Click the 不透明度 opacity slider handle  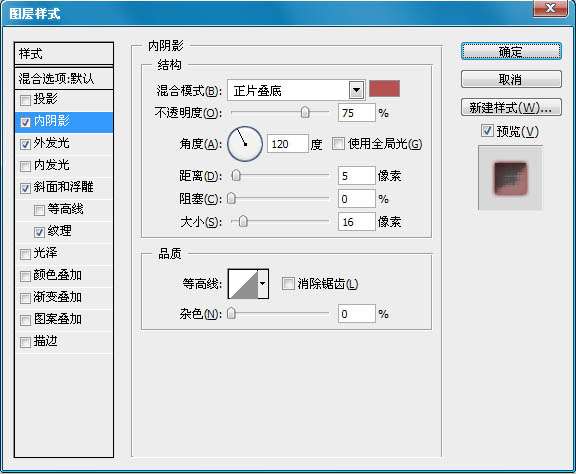[305, 112]
